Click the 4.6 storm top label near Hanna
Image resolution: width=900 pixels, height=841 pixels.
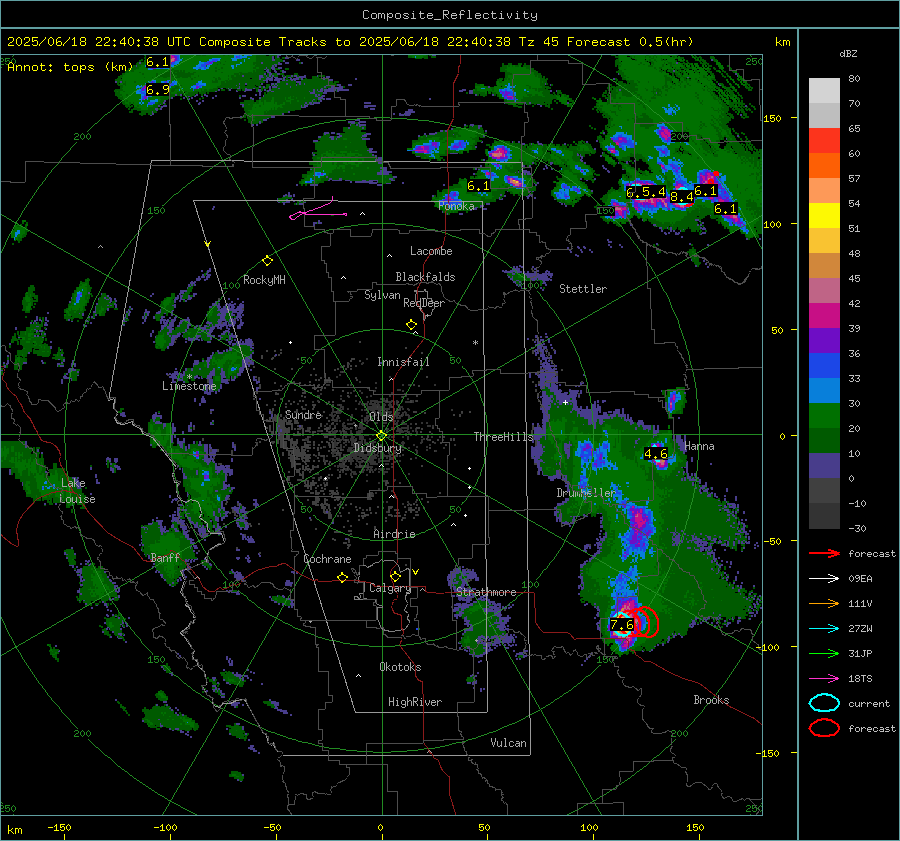tap(655, 454)
